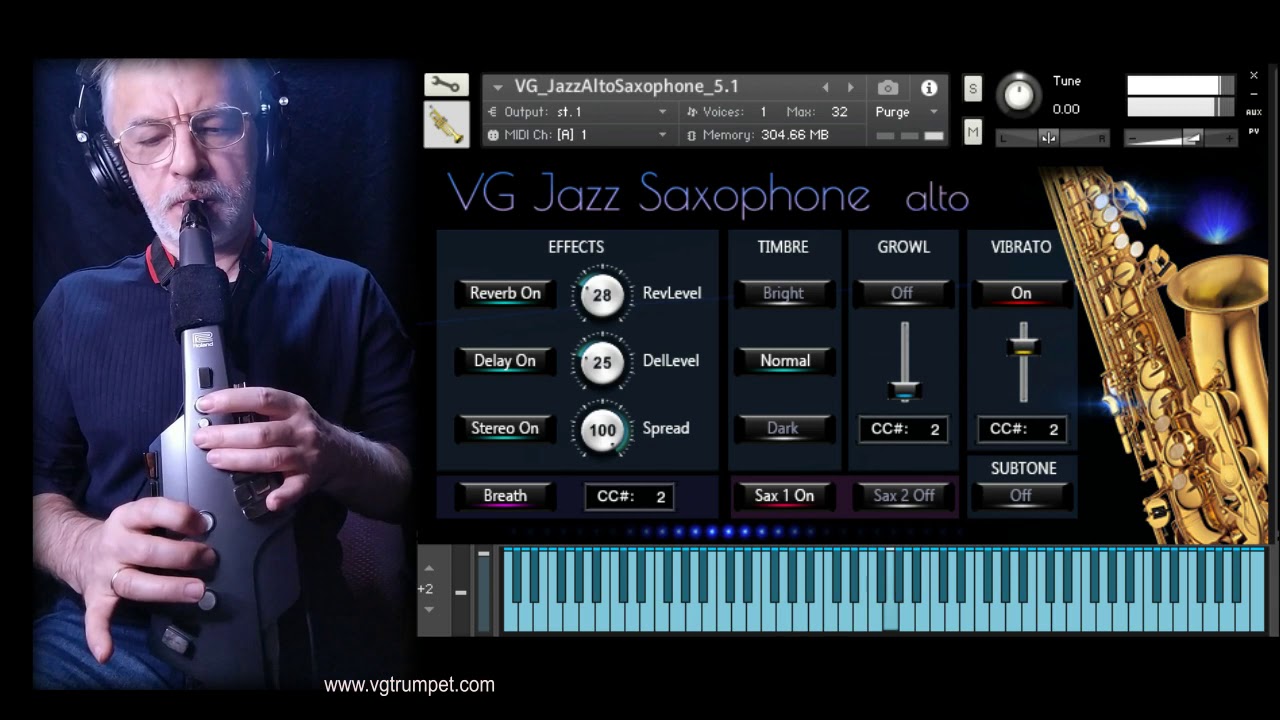
Task: Solo the instrument with S button
Action: (972, 89)
